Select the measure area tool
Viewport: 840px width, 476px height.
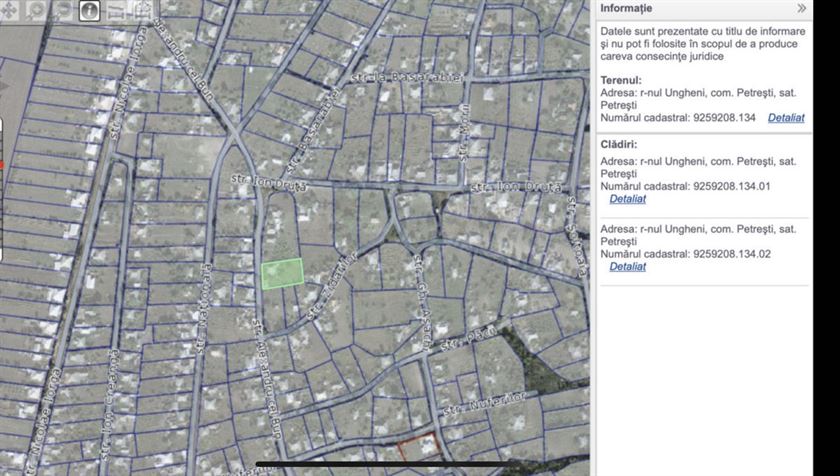(142, 11)
